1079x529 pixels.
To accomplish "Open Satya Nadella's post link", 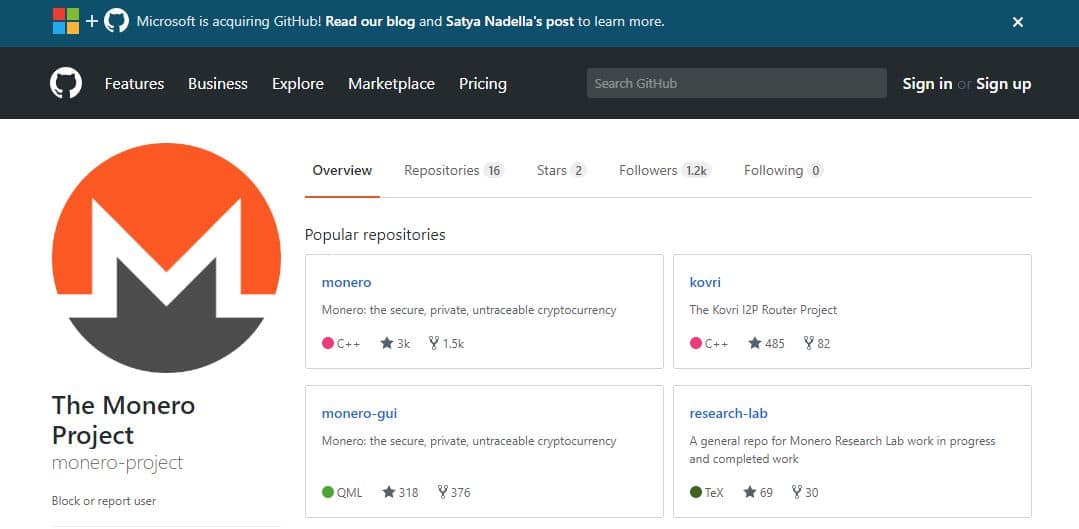I will [510, 21].
